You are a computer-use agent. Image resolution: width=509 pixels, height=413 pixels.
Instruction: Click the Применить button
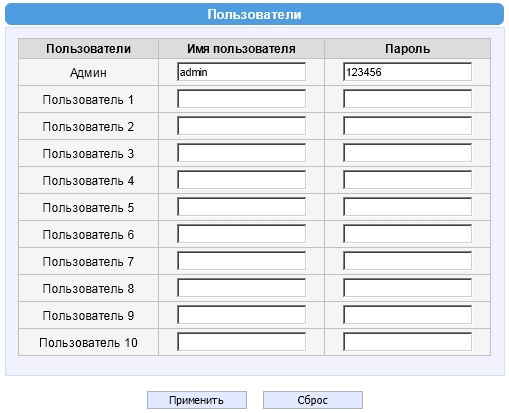click(x=197, y=400)
